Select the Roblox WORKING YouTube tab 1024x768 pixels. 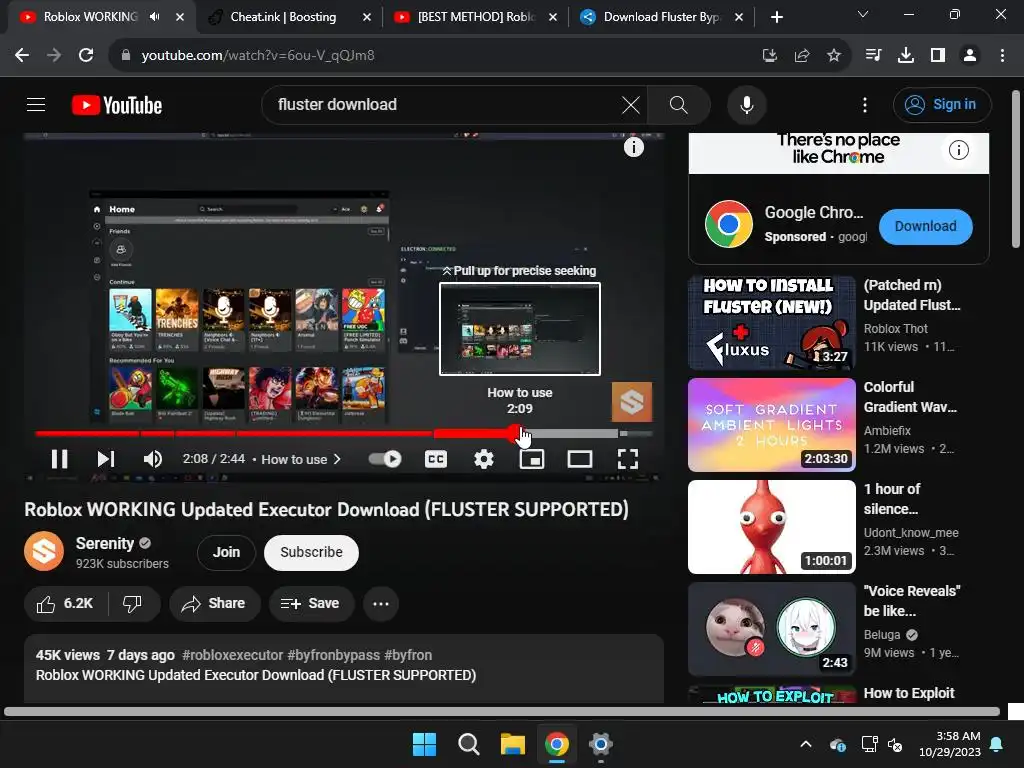pyautogui.click(x=90, y=17)
